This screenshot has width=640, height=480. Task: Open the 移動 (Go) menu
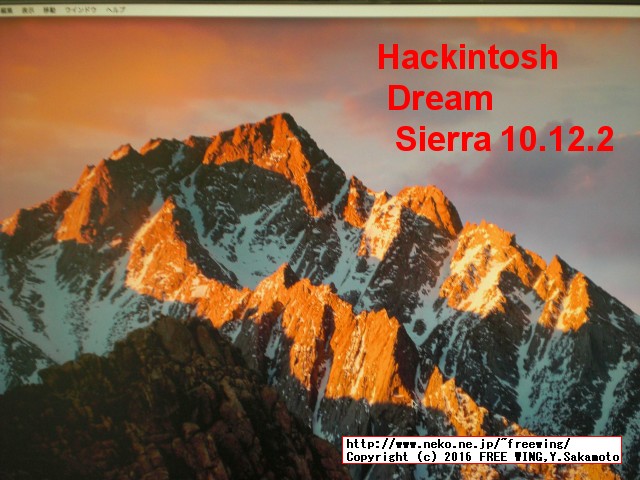(x=49, y=10)
